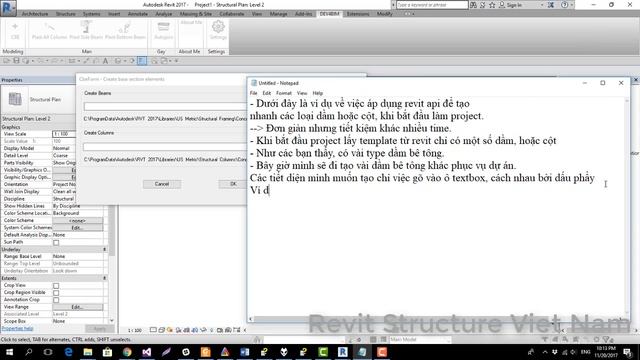Image resolution: width=640 pixels, height=360 pixels.
Task: Open the Notepad Help menu
Action: pos(318,93)
